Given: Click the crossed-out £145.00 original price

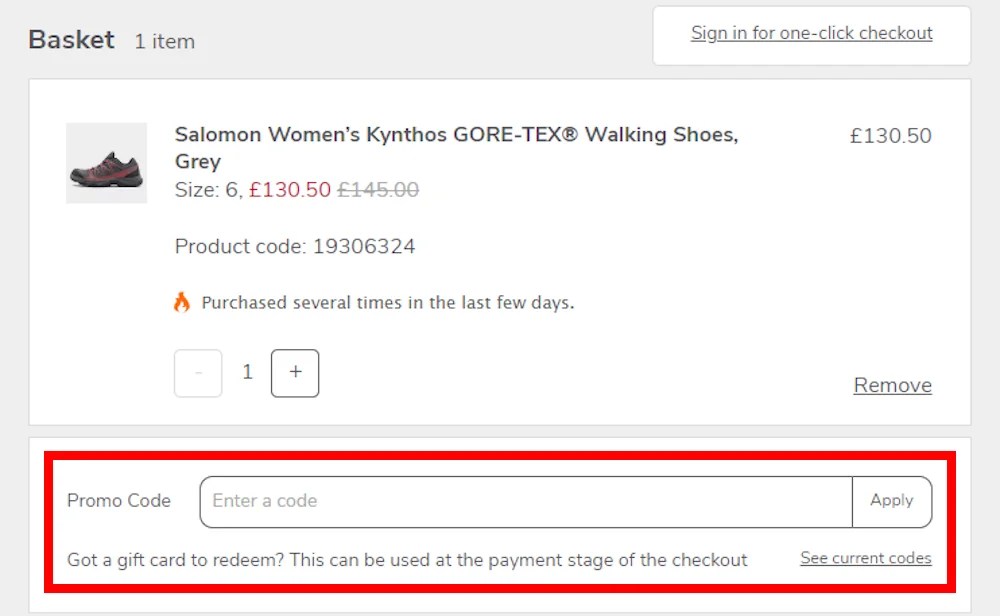Looking at the screenshot, I should pos(379,189).
